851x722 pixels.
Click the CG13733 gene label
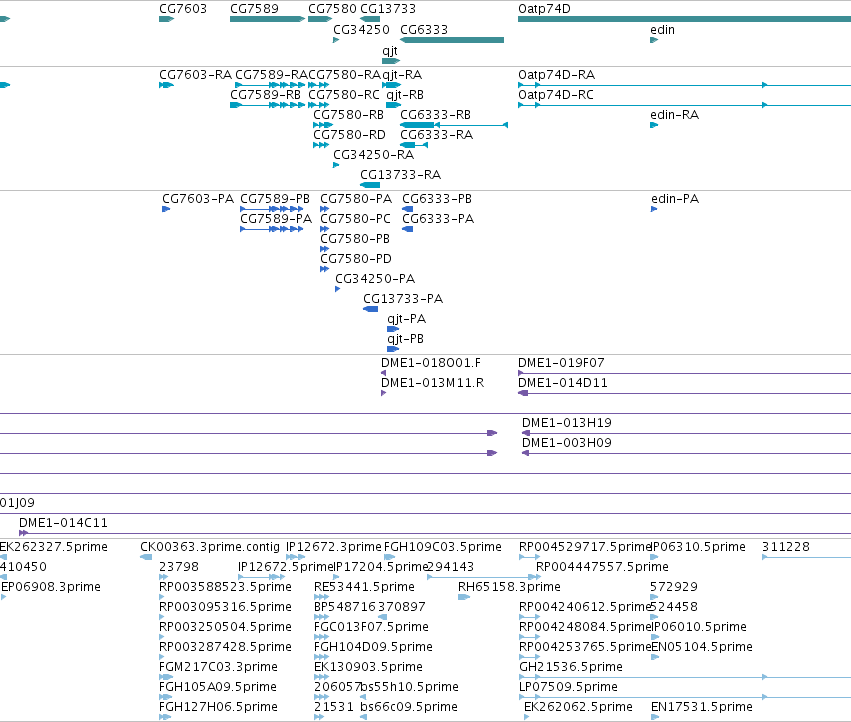coord(388,9)
